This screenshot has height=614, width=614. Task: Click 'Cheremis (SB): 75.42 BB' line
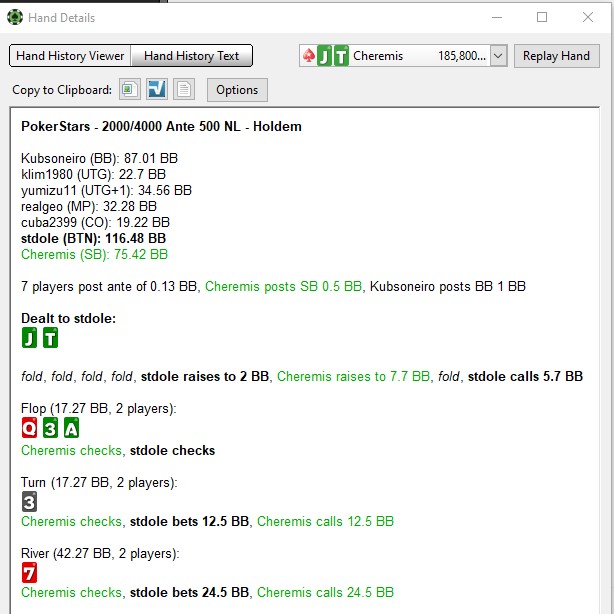94,255
